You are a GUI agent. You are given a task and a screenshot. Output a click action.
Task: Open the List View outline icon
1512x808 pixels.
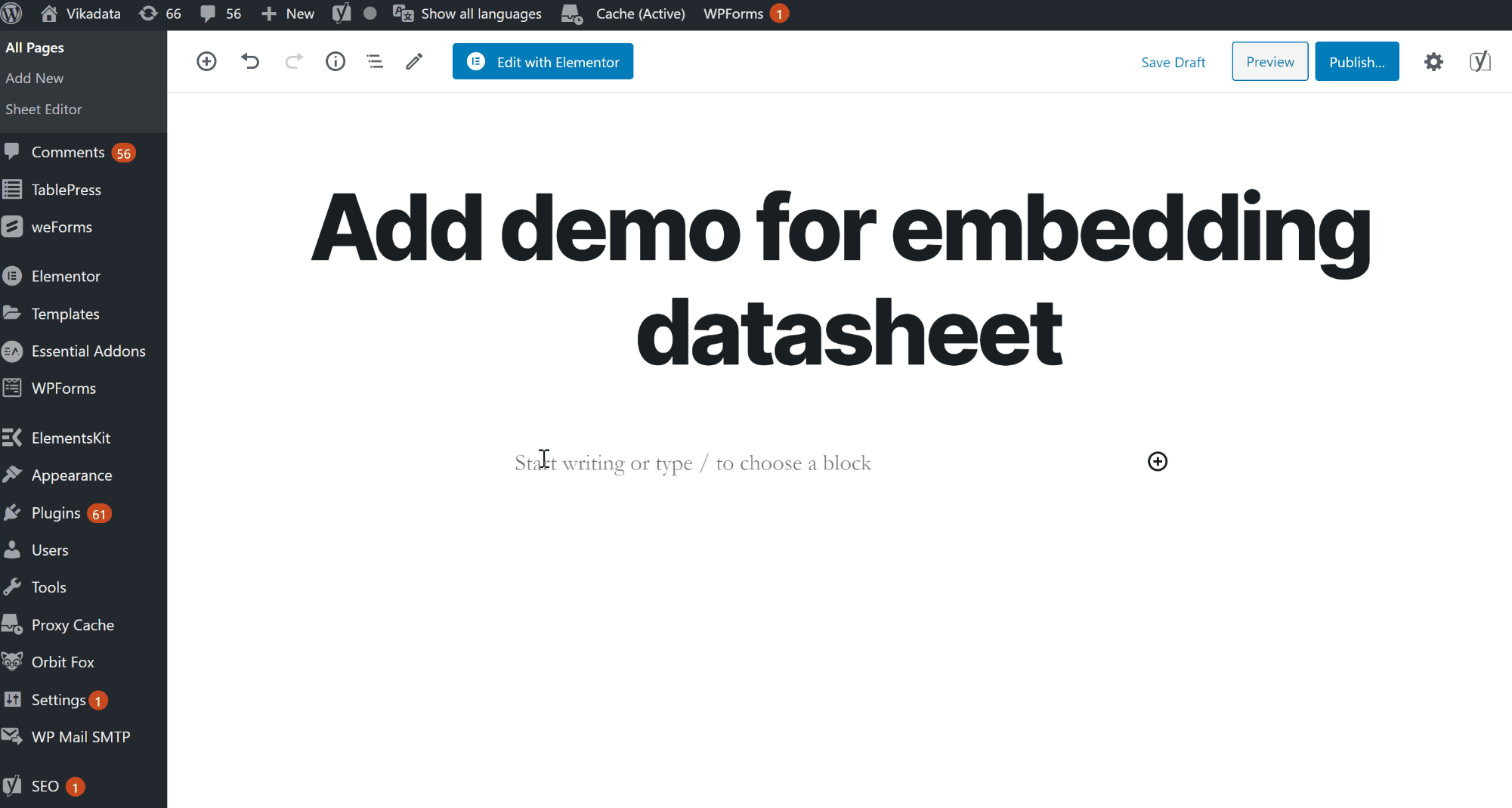[375, 61]
